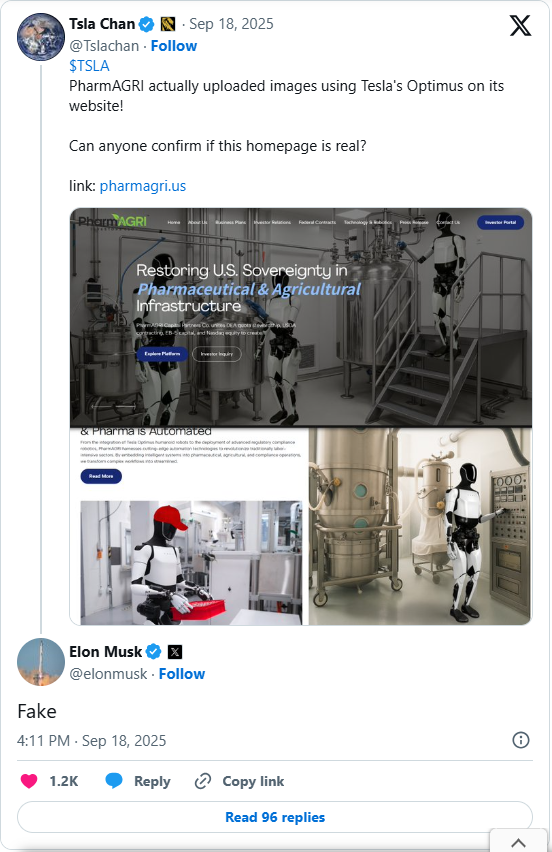The width and height of the screenshot is (552, 852).
Task: Click the gold affiliate badge next to Tsla Chan
Action: click(168, 24)
